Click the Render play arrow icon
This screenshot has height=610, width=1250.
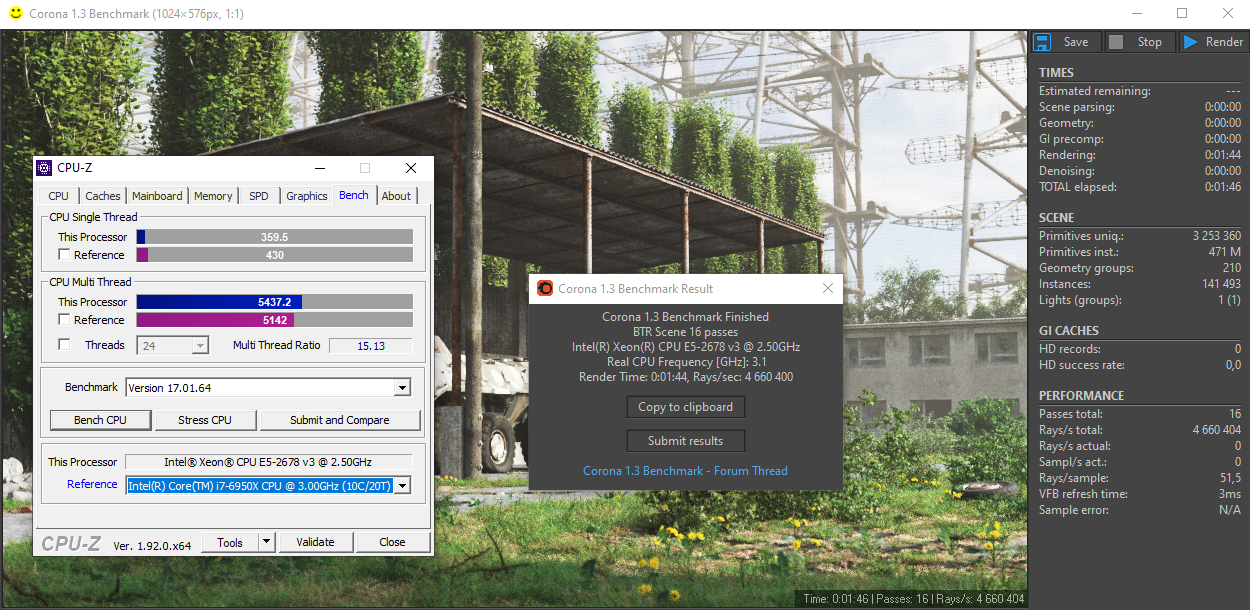[x=1190, y=42]
